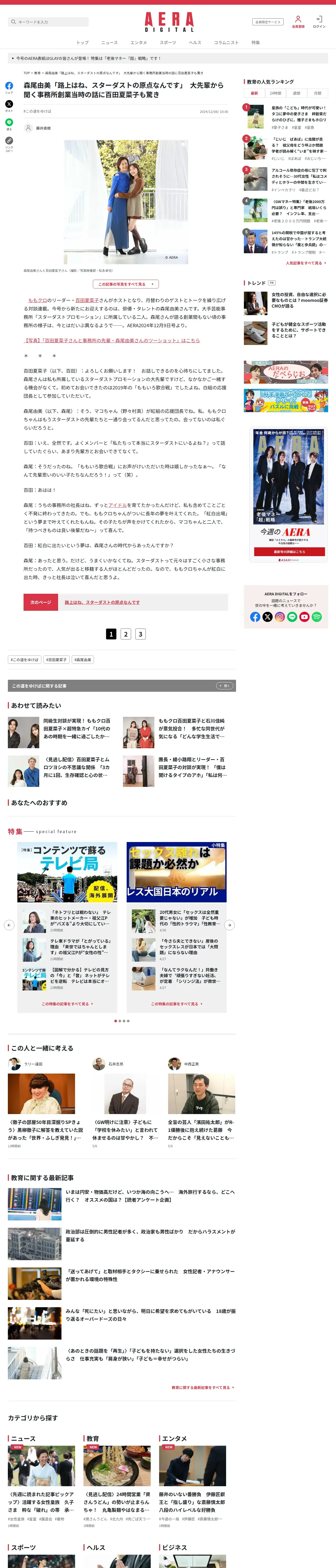The height and width of the screenshot is (1568, 336).
Task: Open 石井志昂 columnist avatar
Action: pyautogui.click(x=99, y=1064)
